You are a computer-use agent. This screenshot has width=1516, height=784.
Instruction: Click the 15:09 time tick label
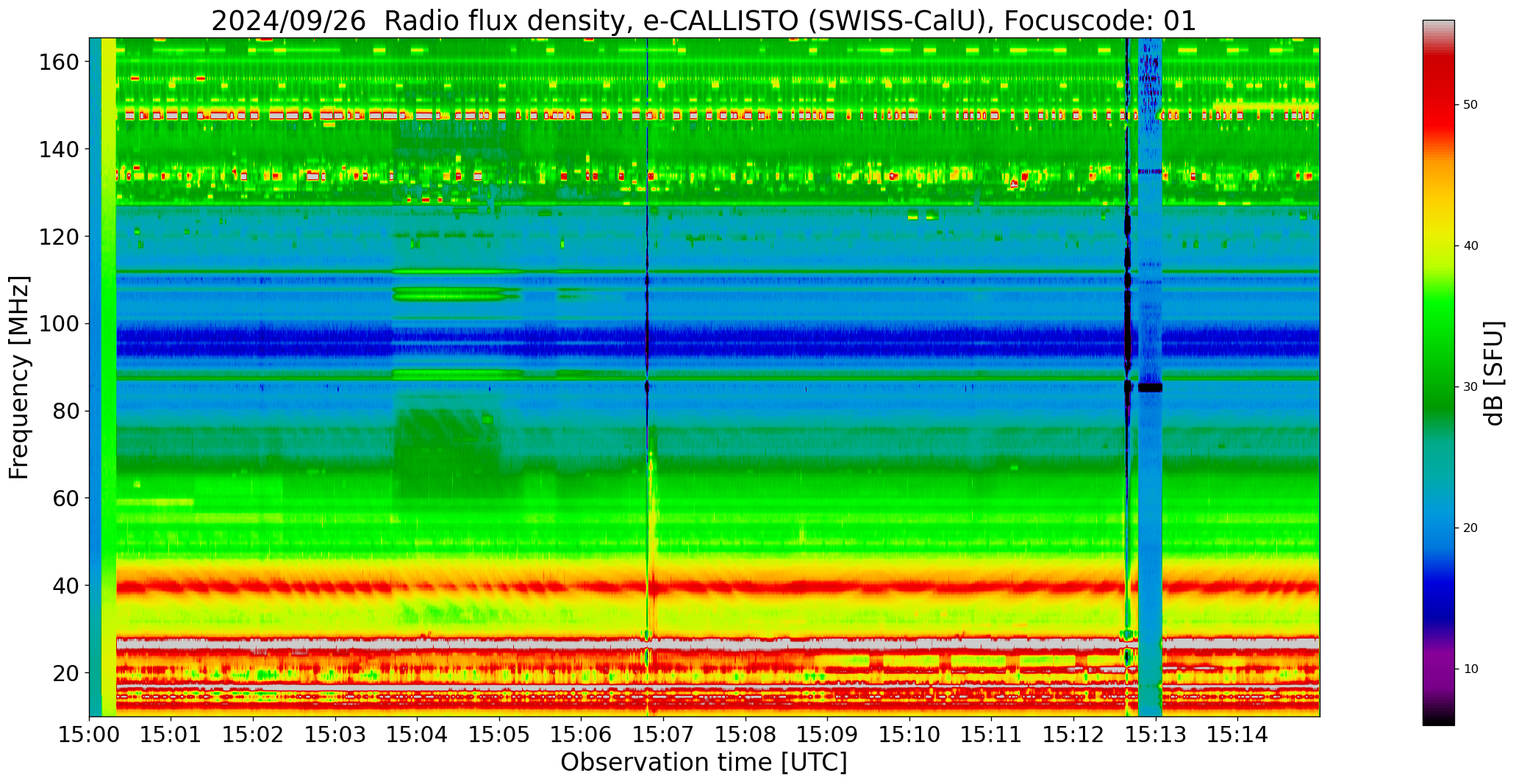pyautogui.click(x=828, y=734)
